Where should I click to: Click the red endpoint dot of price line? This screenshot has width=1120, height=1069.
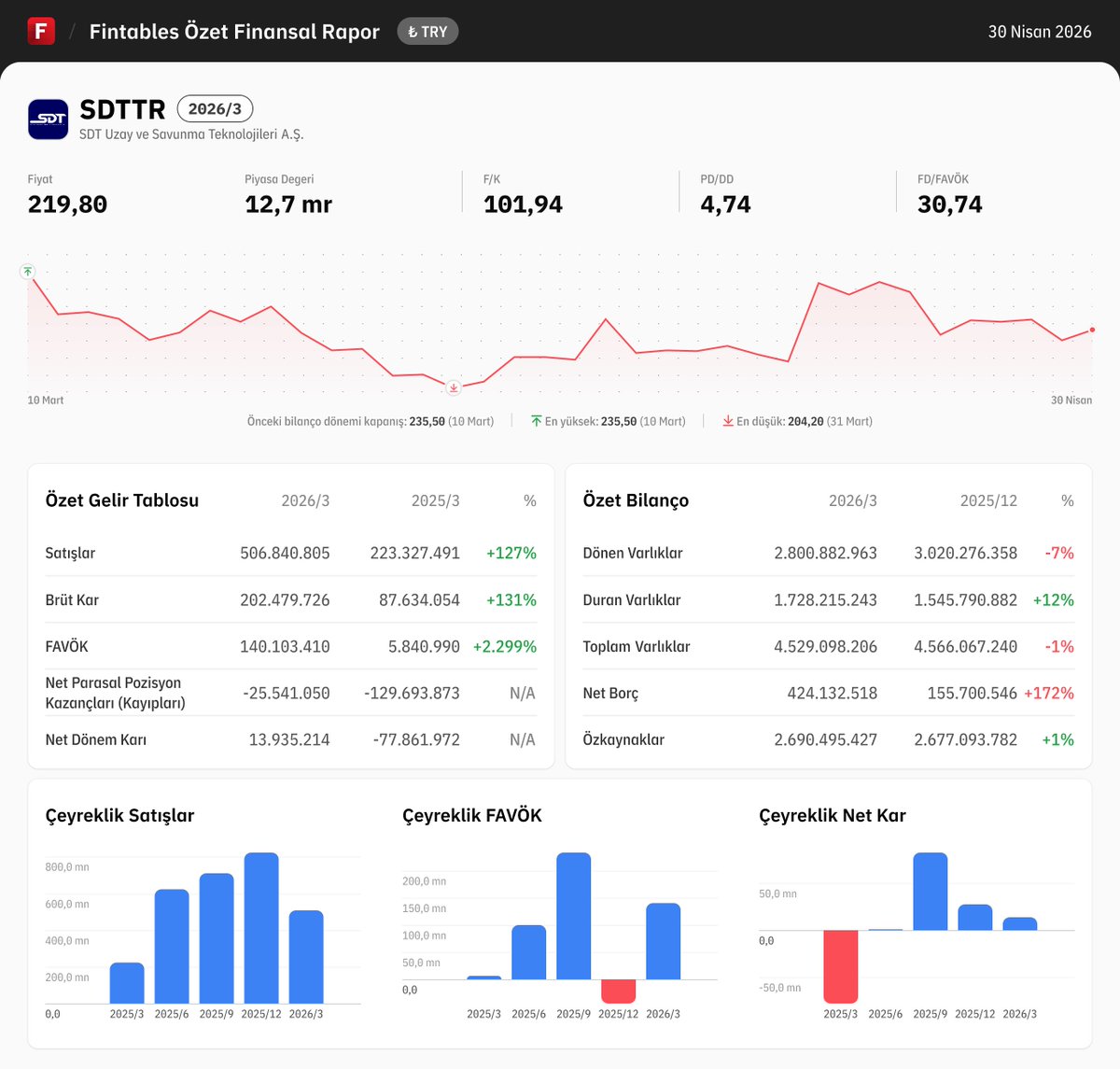pyautogui.click(x=1092, y=330)
